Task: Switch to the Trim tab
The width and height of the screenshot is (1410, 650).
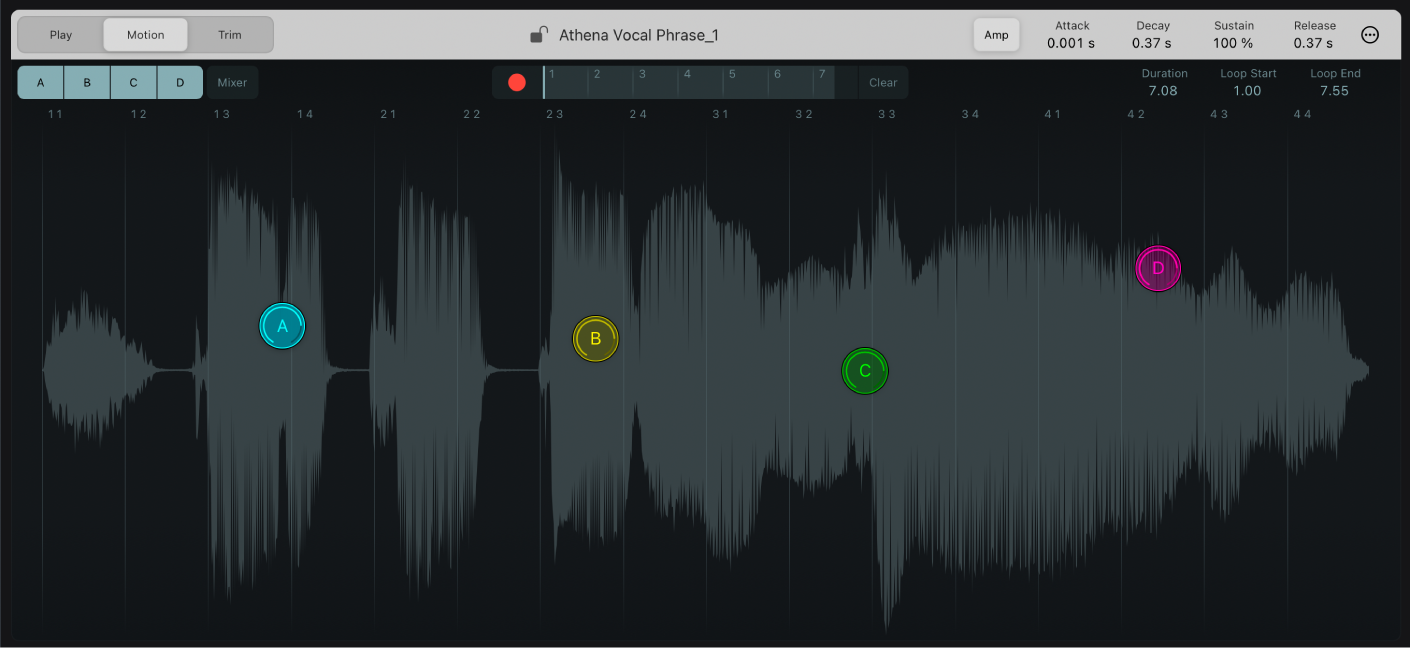Action: click(229, 34)
